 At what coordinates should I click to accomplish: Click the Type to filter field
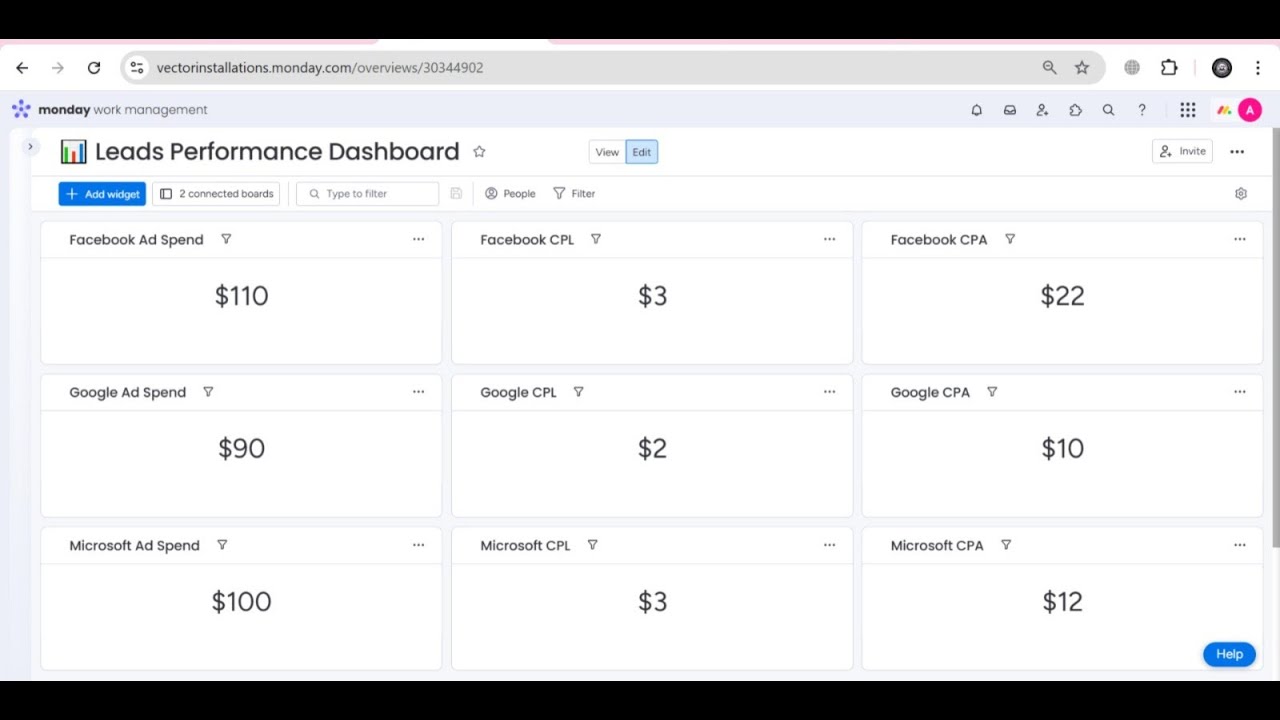tap(368, 194)
